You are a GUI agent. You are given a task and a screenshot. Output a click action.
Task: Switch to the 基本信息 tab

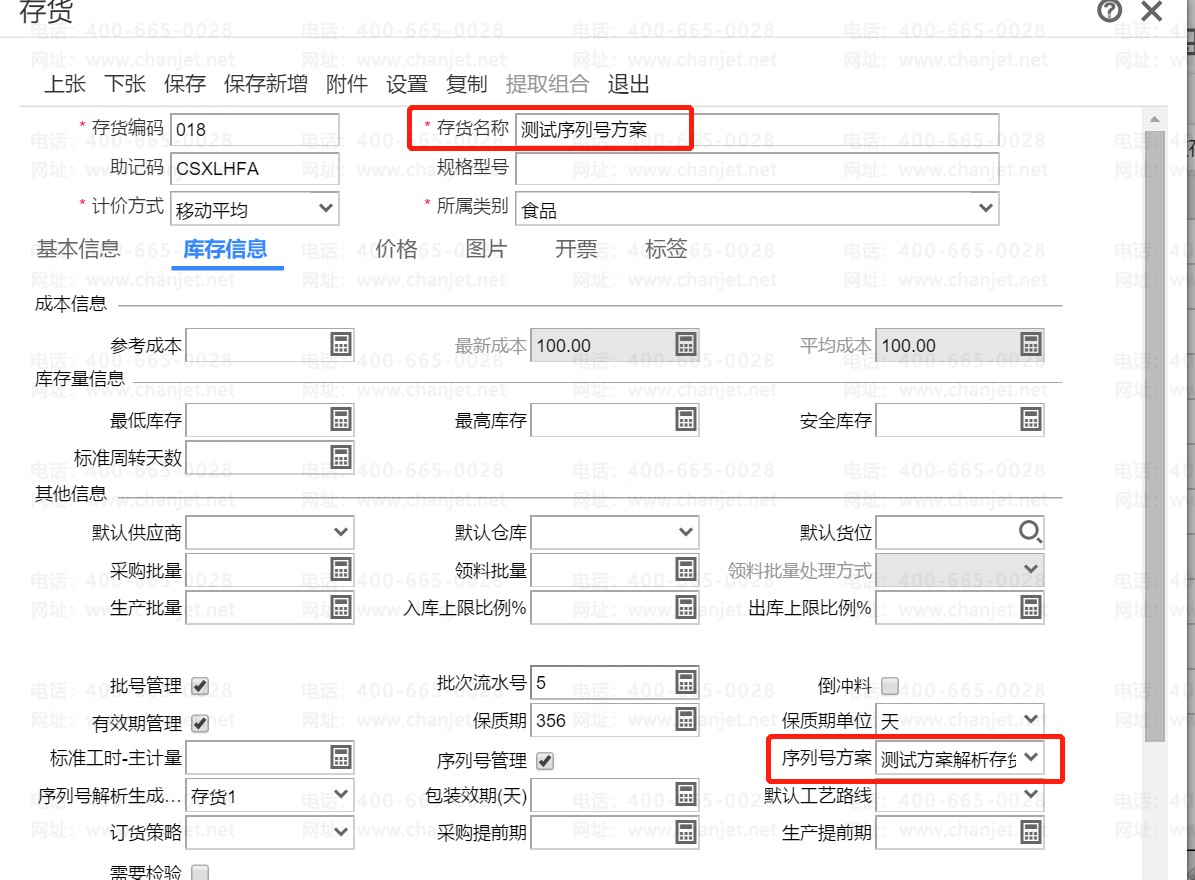[x=78, y=248]
